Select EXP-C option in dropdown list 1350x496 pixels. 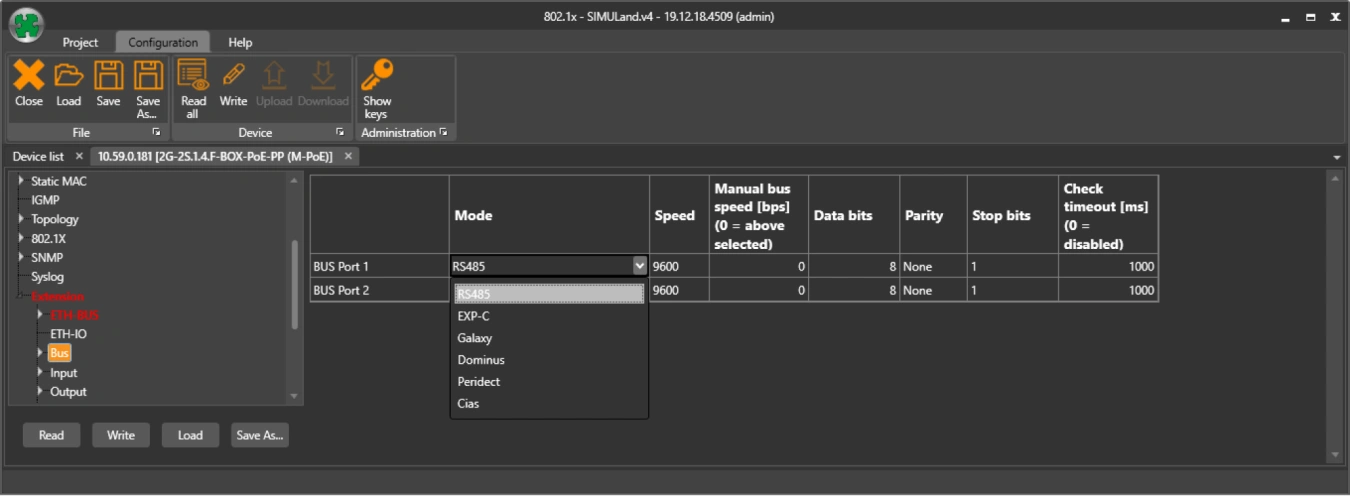tap(473, 316)
